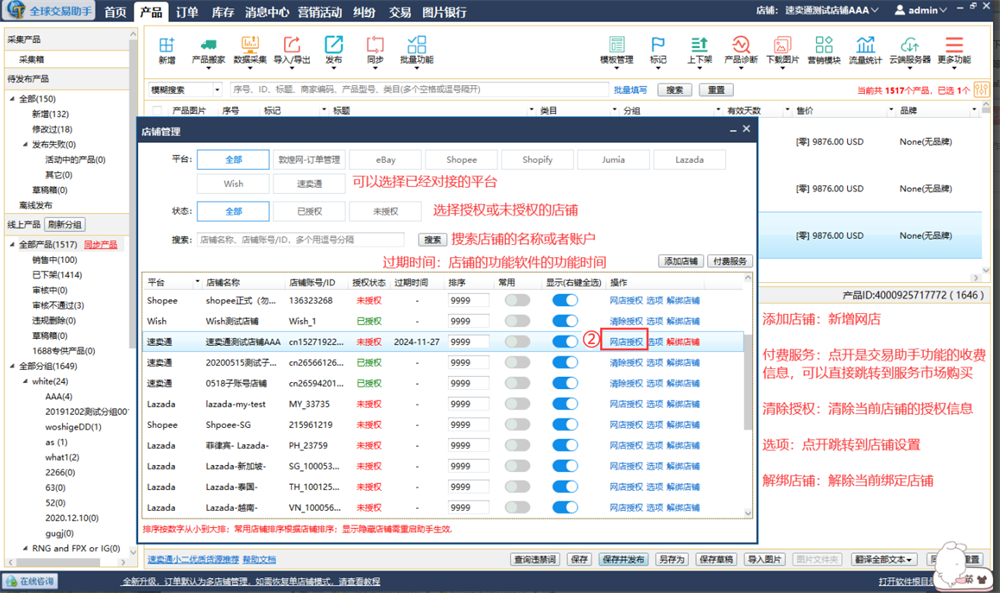The width and height of the screenshot is (1000, 593).
Task: Click the left panel horizontal scrollbar
Action: (x=57, y=562)
